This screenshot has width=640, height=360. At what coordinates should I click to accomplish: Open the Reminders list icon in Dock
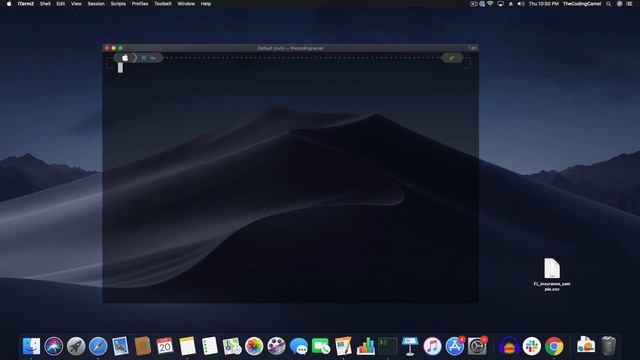[x=209, y=346]
